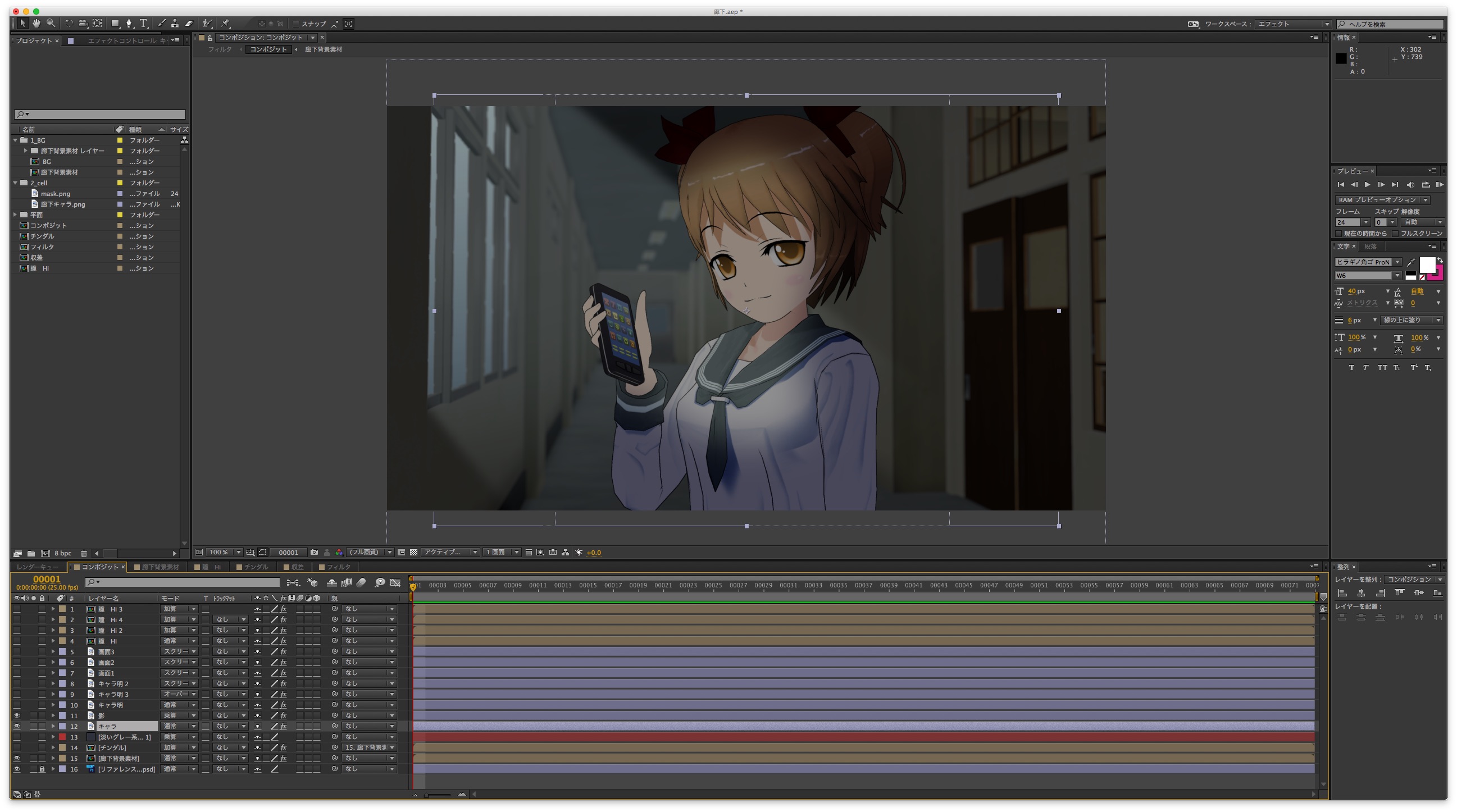Image resolution: width=1457 pixels, height=812 pixels.
Task: Open the timeline Graph Editor icon
Action: point(395,582)
